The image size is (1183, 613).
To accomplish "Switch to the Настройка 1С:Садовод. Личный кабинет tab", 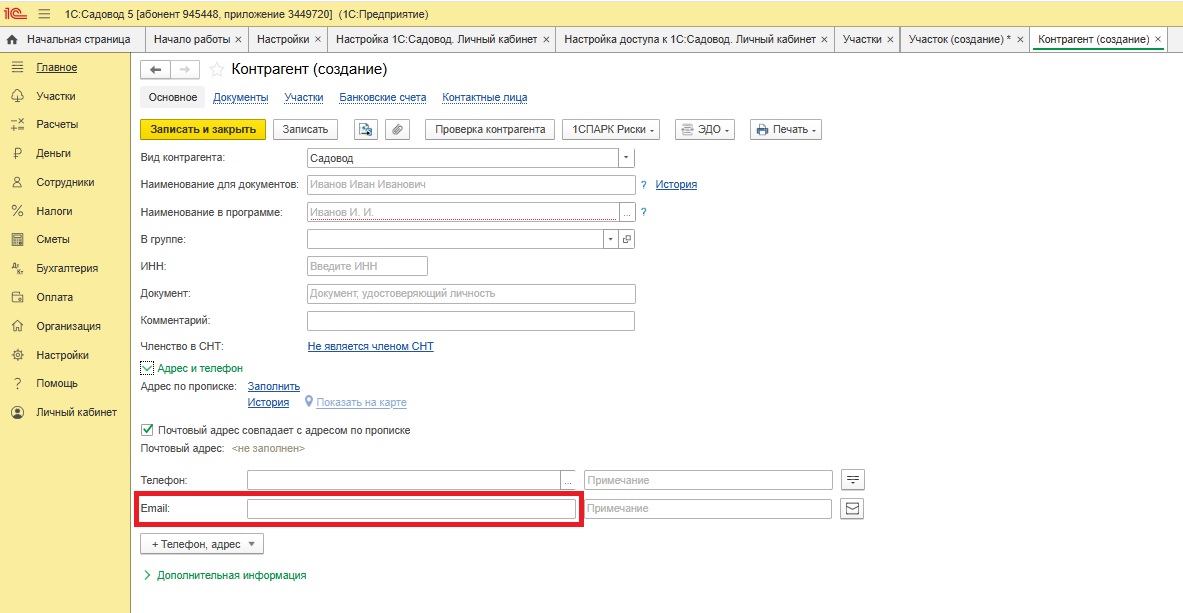I will pos(437,39).
